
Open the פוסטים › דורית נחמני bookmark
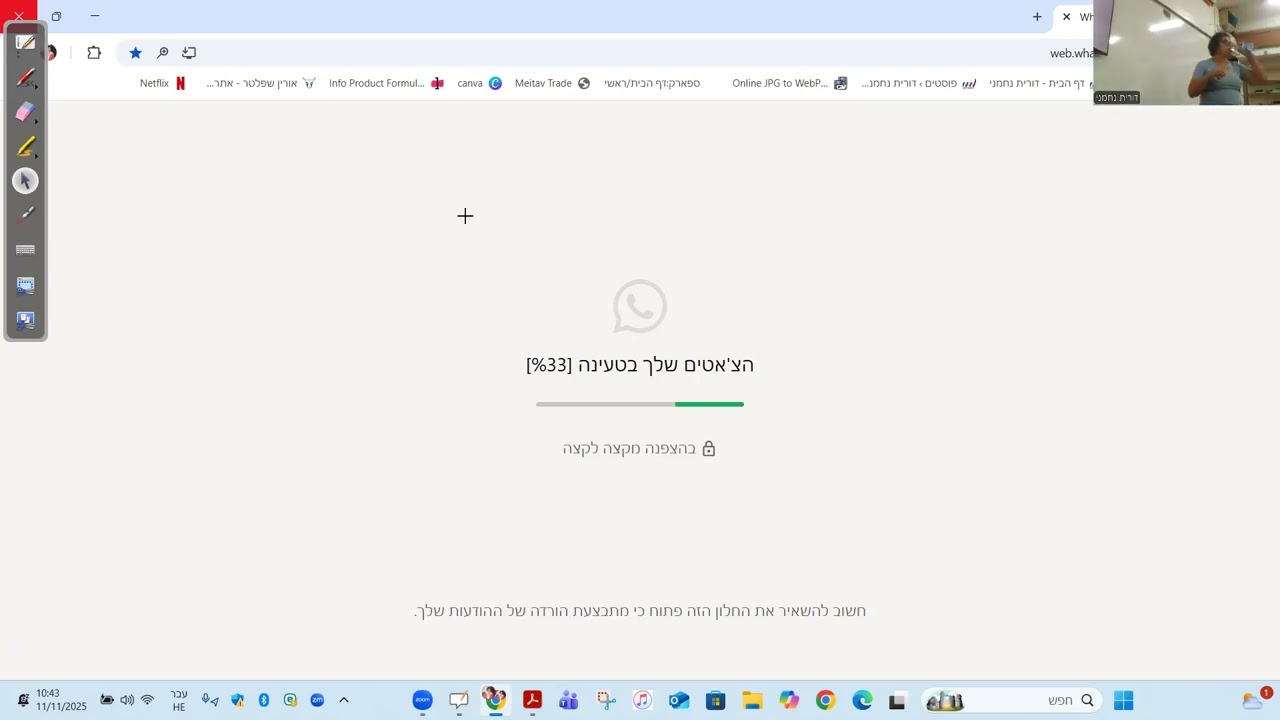[919, 84]
